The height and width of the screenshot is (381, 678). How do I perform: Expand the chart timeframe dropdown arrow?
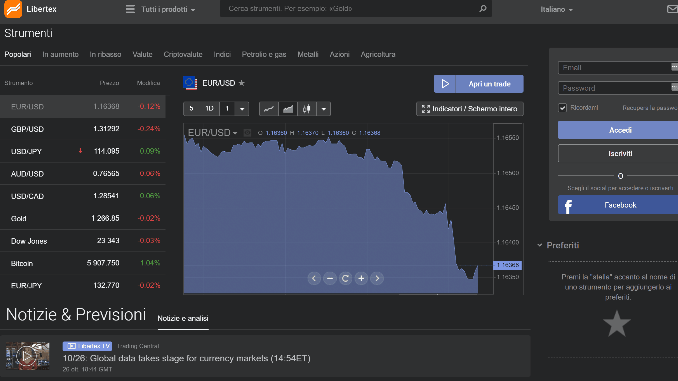(x=242, y=109)
